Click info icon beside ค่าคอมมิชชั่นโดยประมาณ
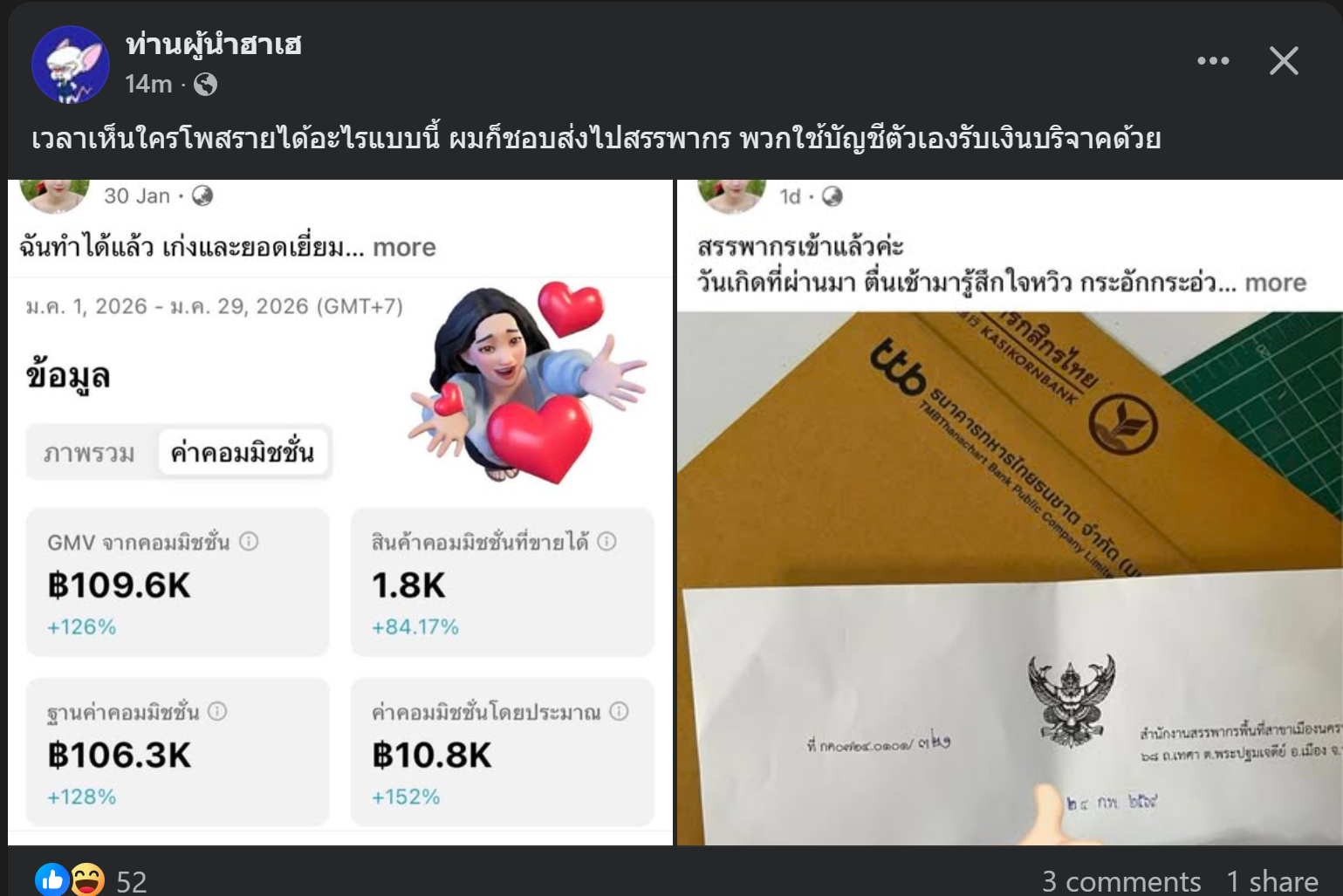The height and width of the screenshot is (896, 1343). (619, 712)
